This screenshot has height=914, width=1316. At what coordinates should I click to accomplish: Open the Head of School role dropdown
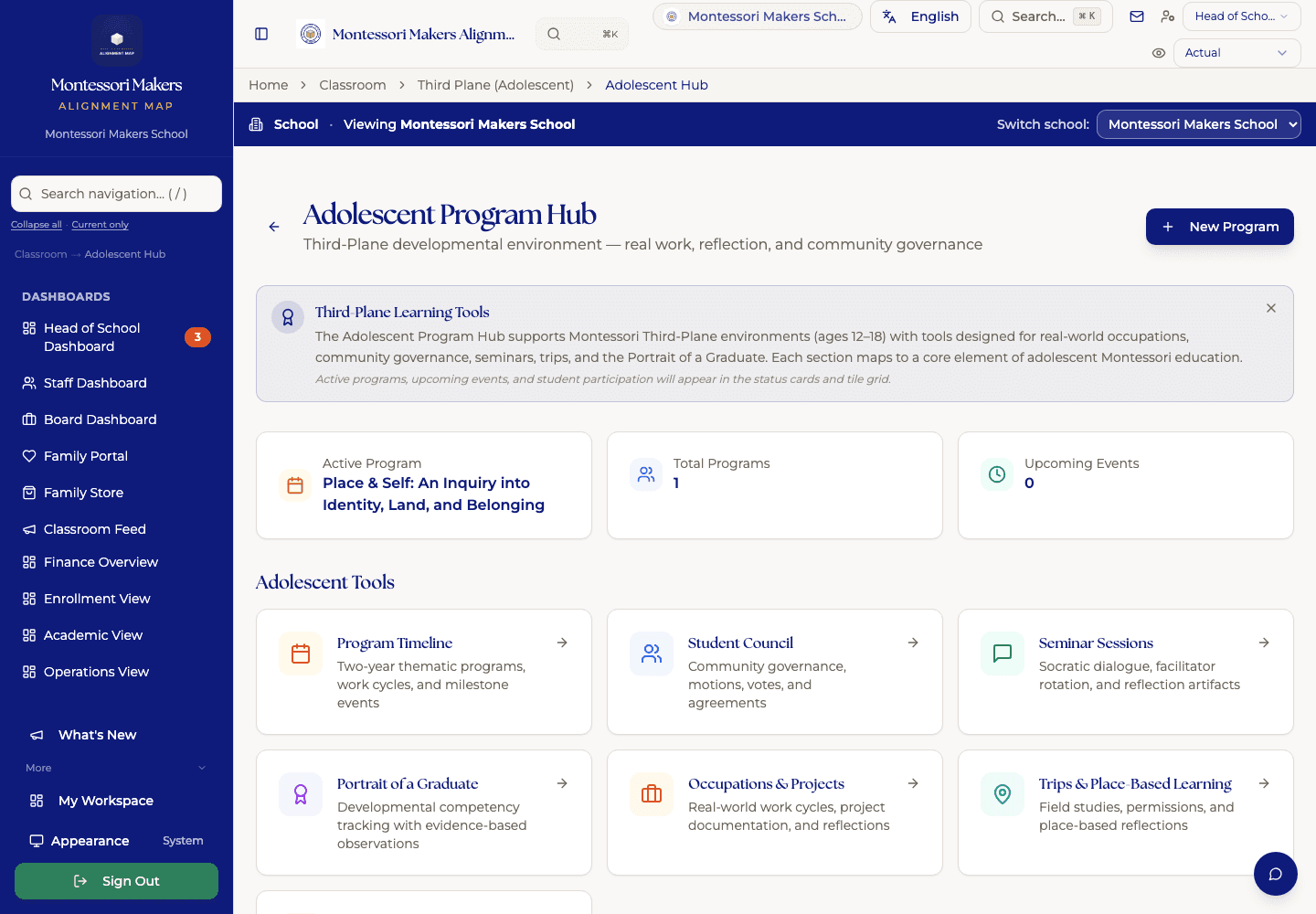1241,16
